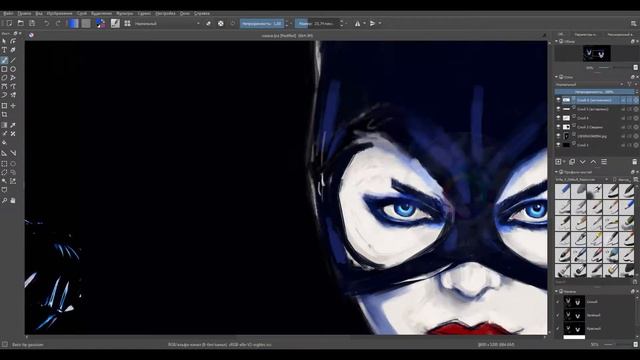Screen dimensions: 640x360
Task: Select the Zoom magnifier tool
Action: point(4,200)
